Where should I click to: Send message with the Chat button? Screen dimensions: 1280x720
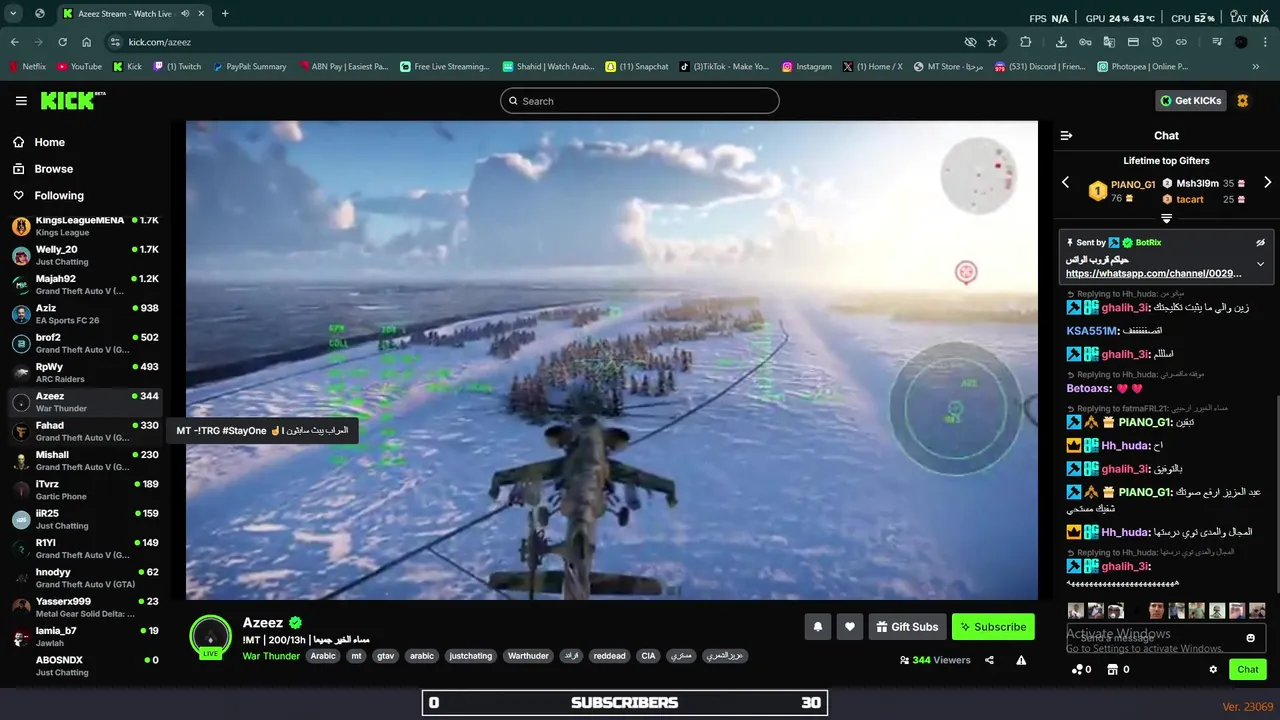tap(1248, 669)
